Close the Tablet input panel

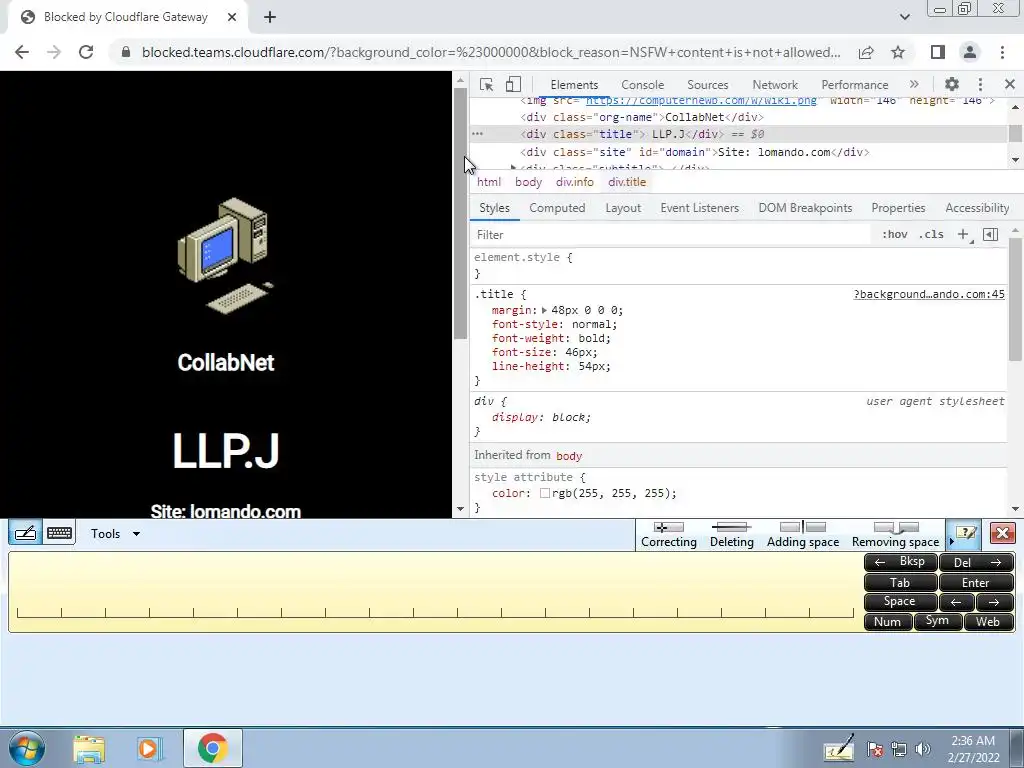coord(1002,533)
